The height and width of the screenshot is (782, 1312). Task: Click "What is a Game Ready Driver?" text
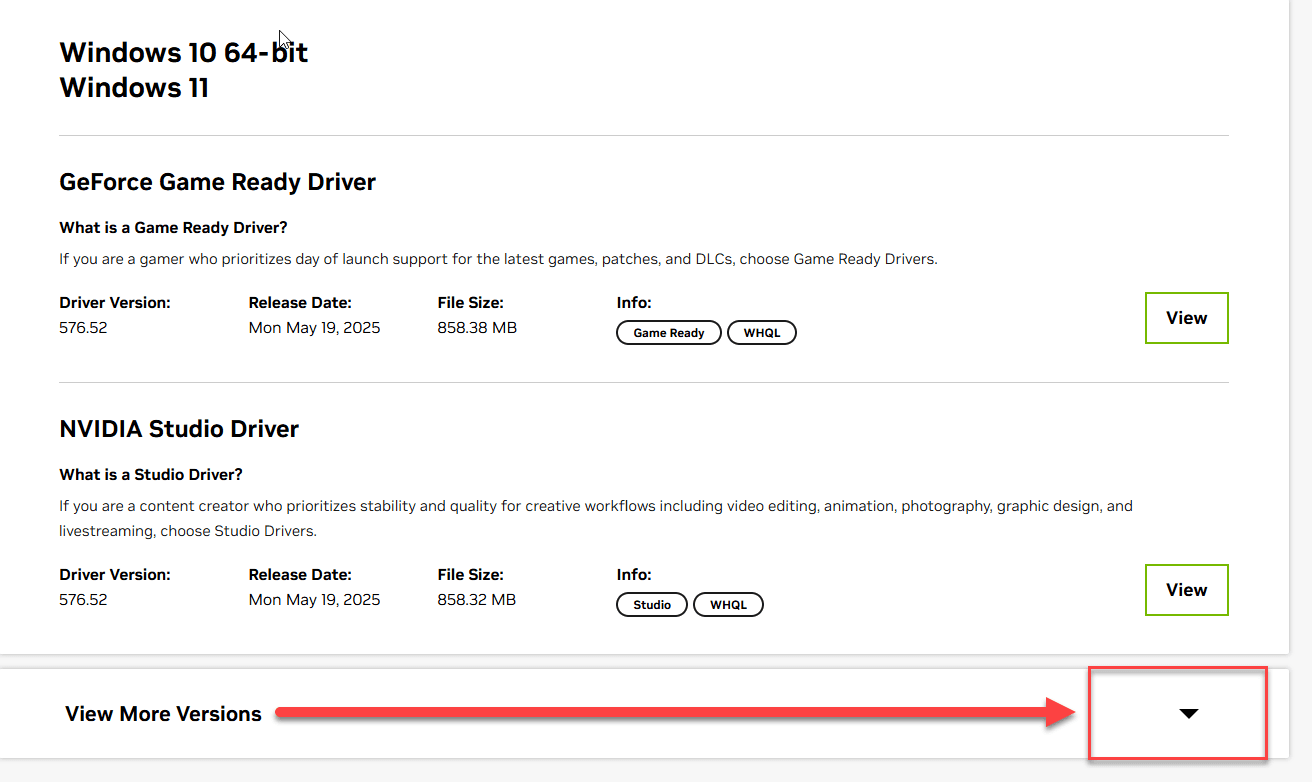click(x=173, y=228)
